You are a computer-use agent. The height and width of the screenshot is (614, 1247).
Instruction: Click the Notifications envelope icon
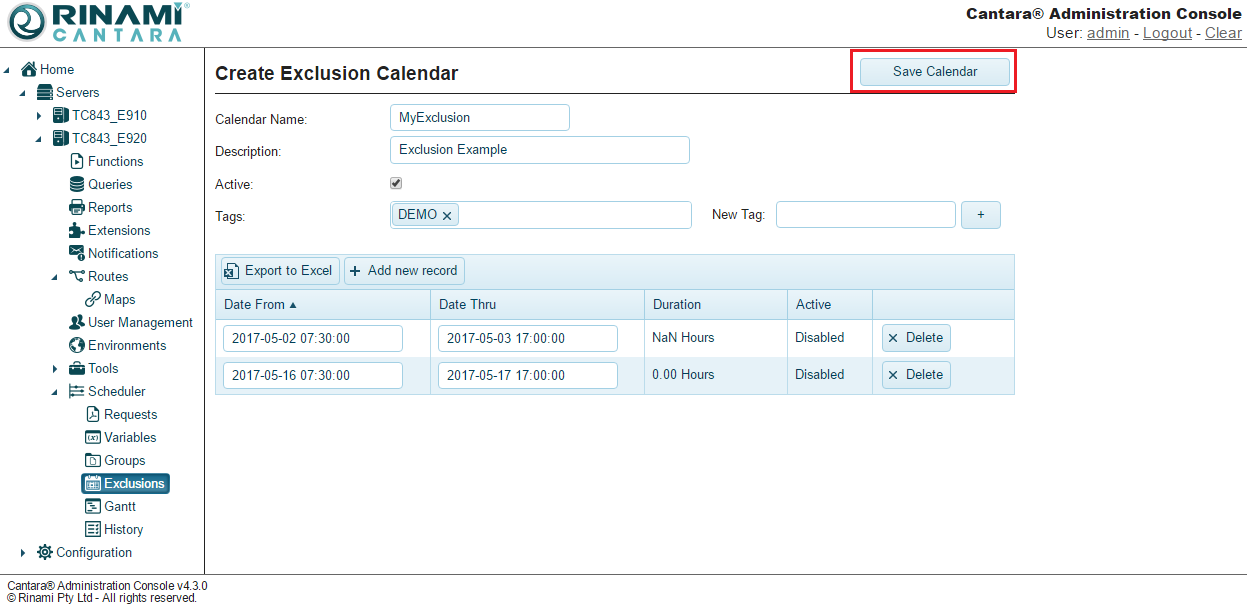pos(77,253)
